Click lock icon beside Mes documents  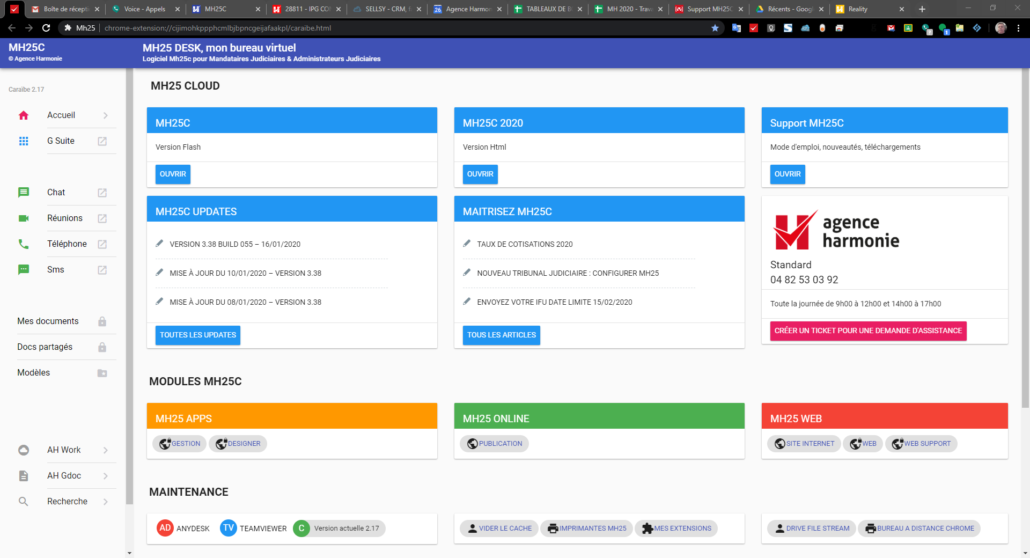(x=102, y=321)
